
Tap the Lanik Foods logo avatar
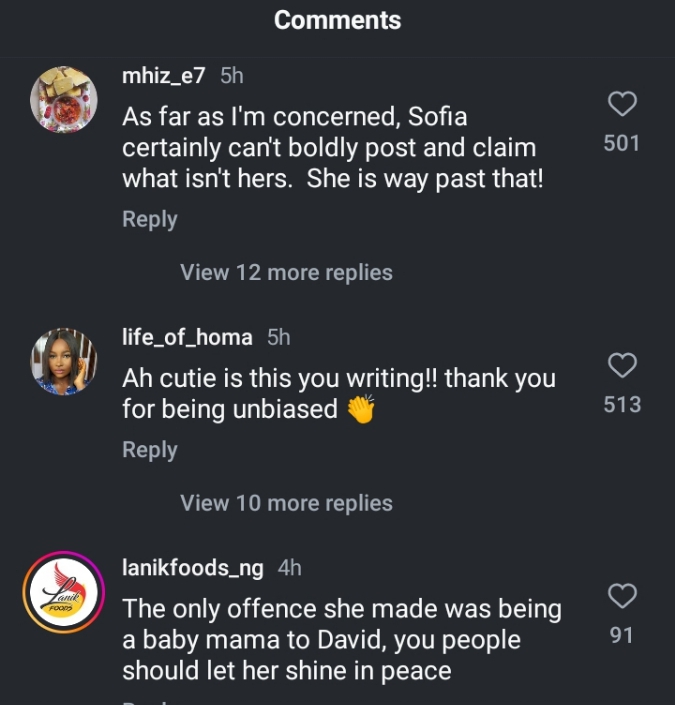(64, 593)
